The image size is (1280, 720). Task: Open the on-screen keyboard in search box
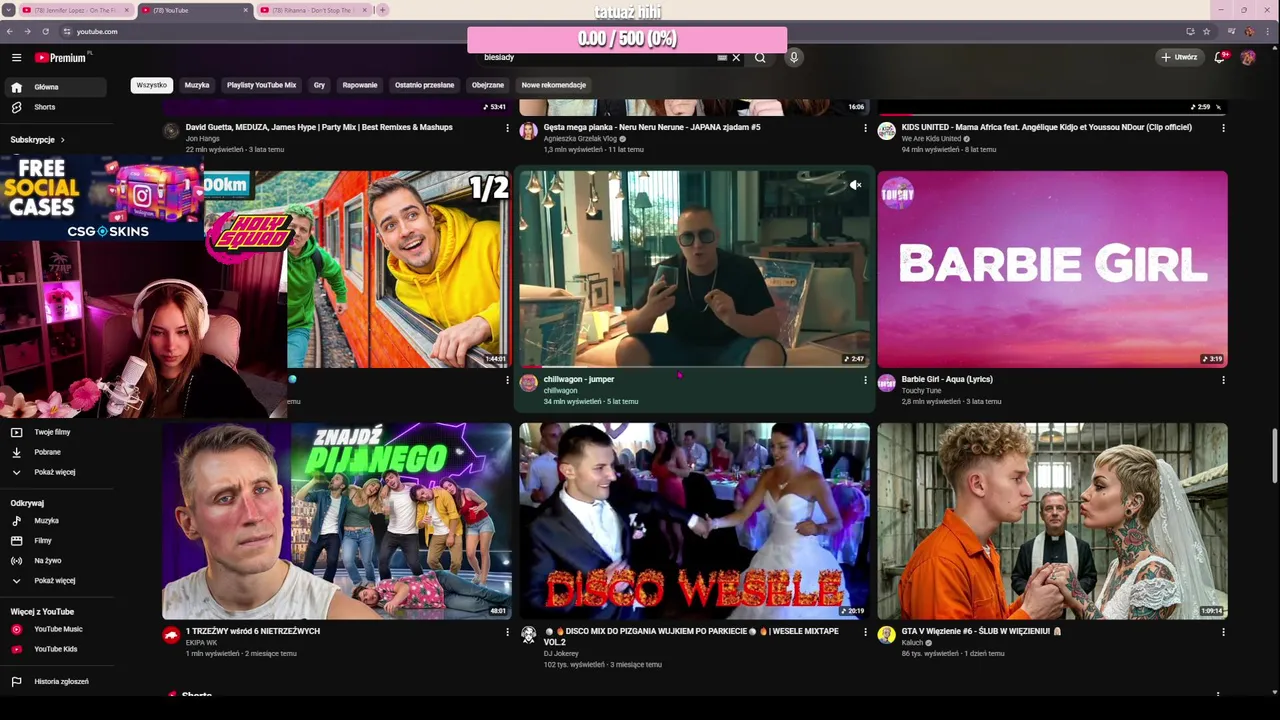coord(722,58)
